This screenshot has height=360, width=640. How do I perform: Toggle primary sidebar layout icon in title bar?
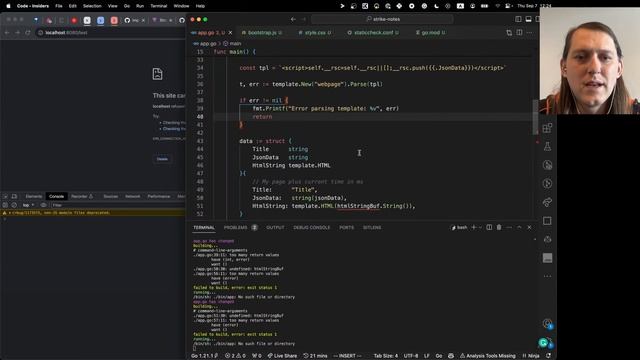[518, 19]
